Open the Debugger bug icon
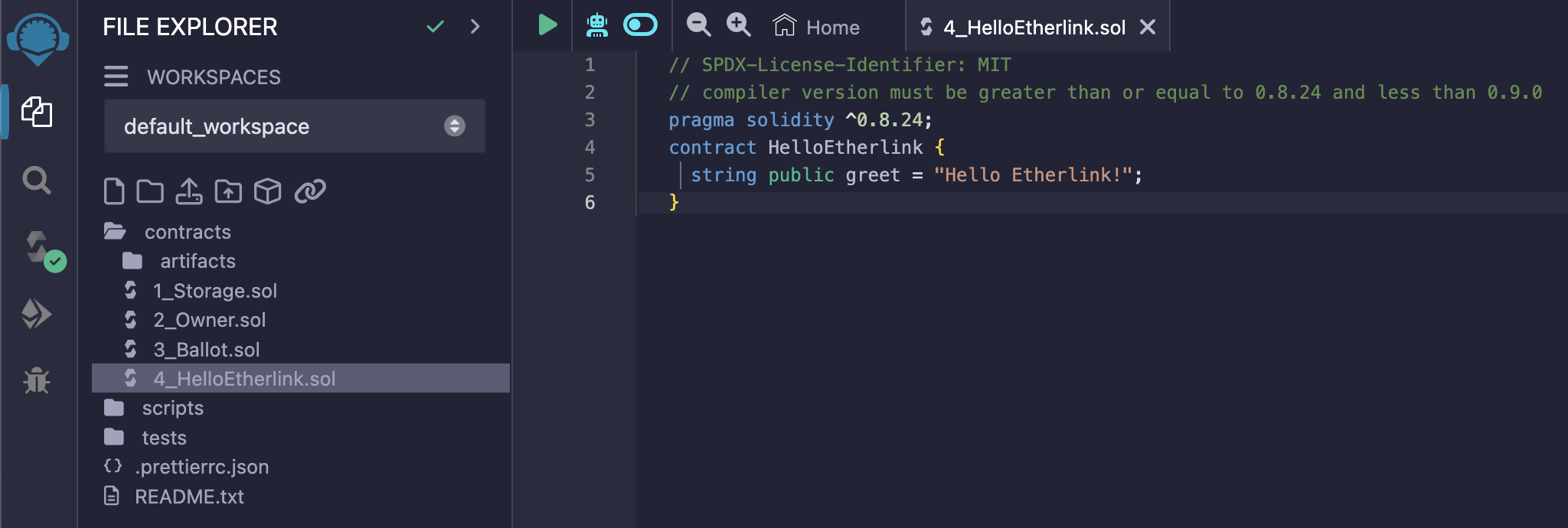Viewport: 1568px width, 528px height. pyautogui.click(x=37, y=380)
